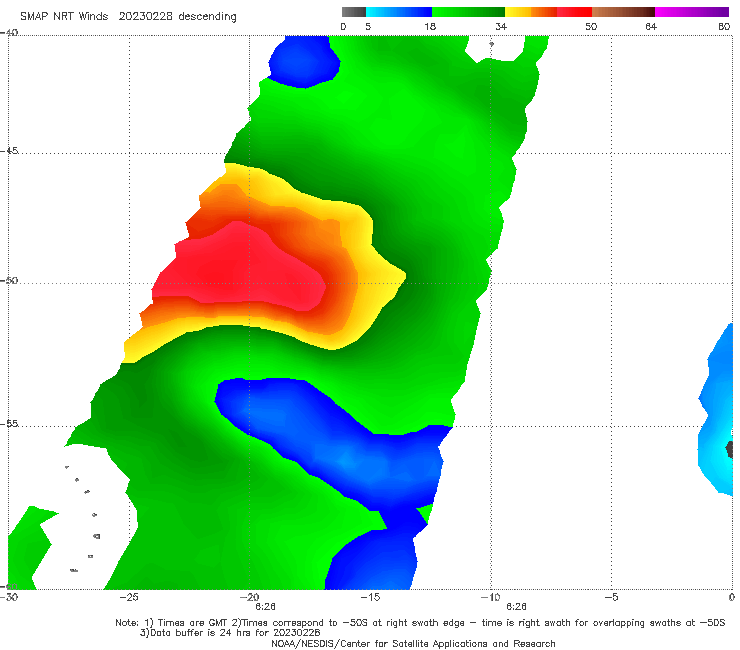Click the longitude axis label '-10'

coord(490,597)
